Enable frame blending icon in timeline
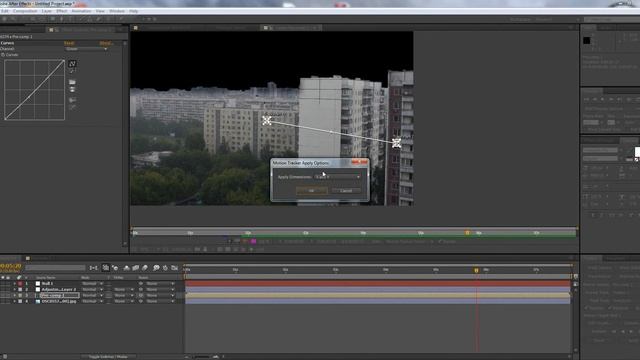640x360 pixels. [136, 268]
